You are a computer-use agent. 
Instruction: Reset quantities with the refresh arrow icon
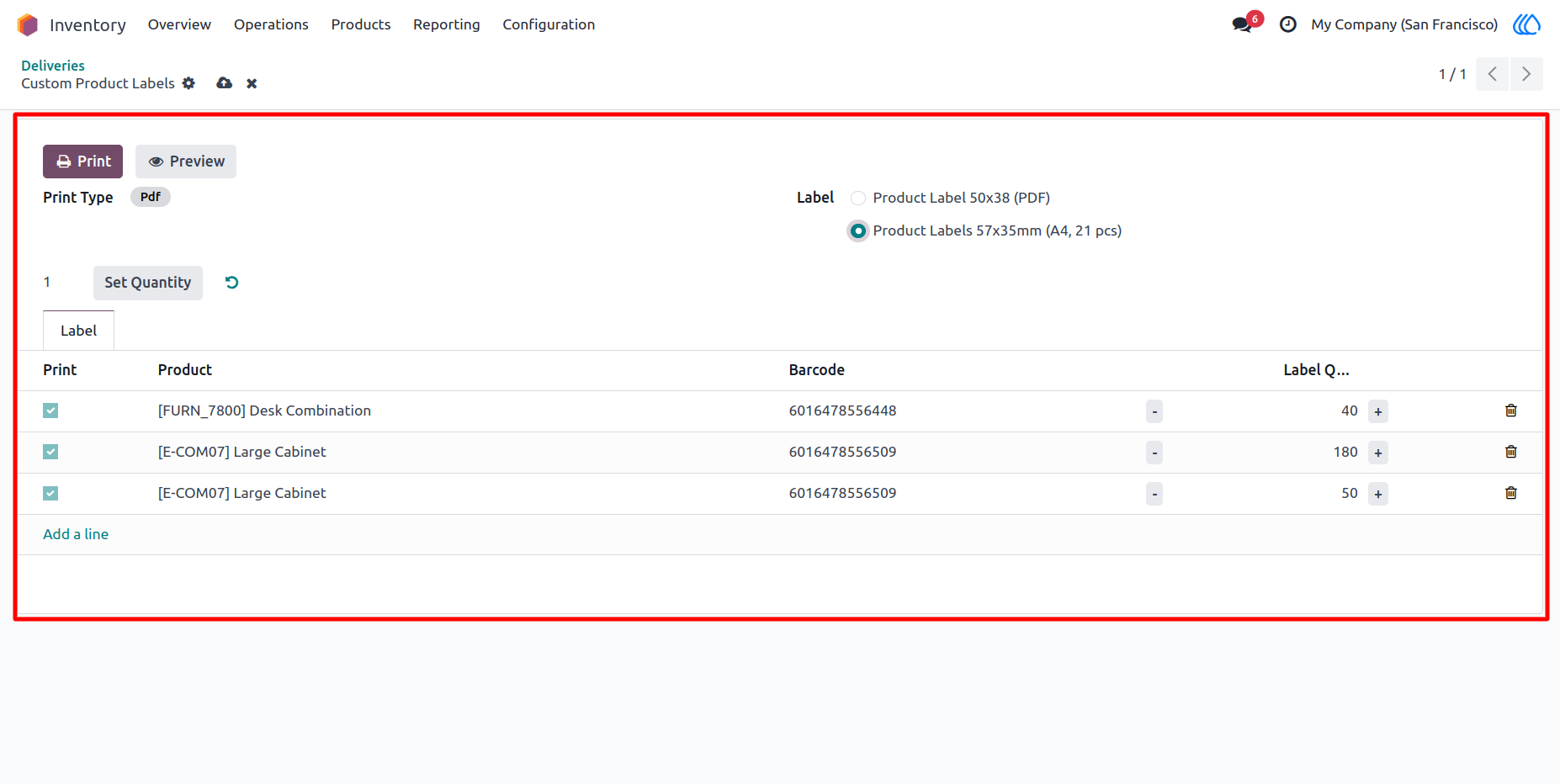pos(231,283)
